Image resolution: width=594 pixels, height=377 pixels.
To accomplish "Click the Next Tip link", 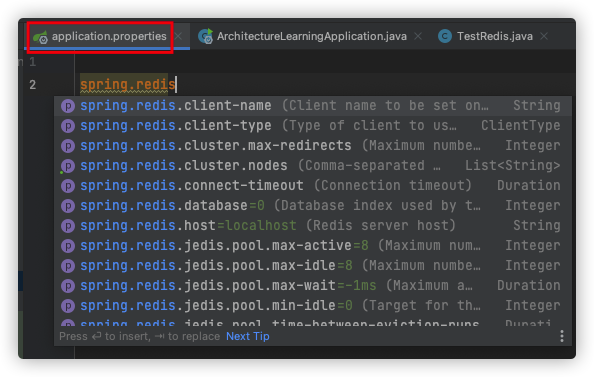I will pos(248,336).
